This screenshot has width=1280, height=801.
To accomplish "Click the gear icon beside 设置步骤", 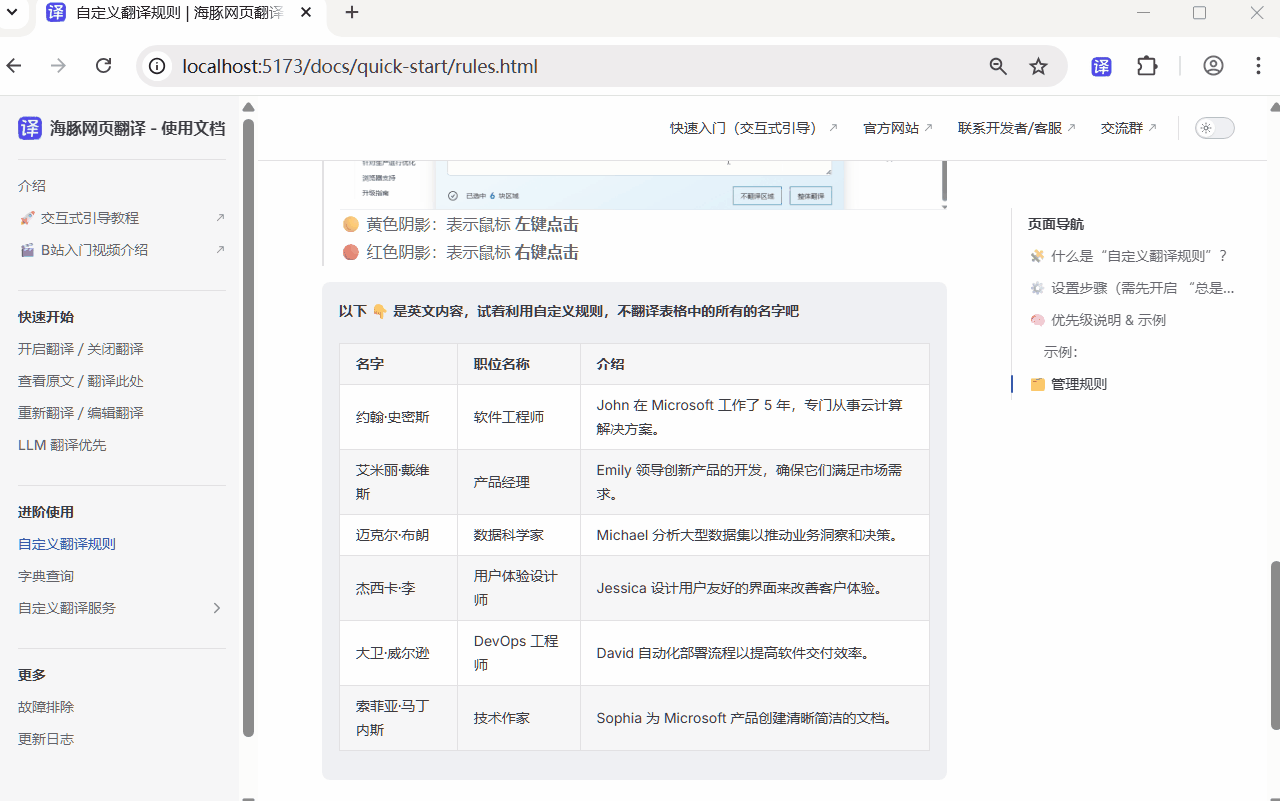I will click(1037, 288).
